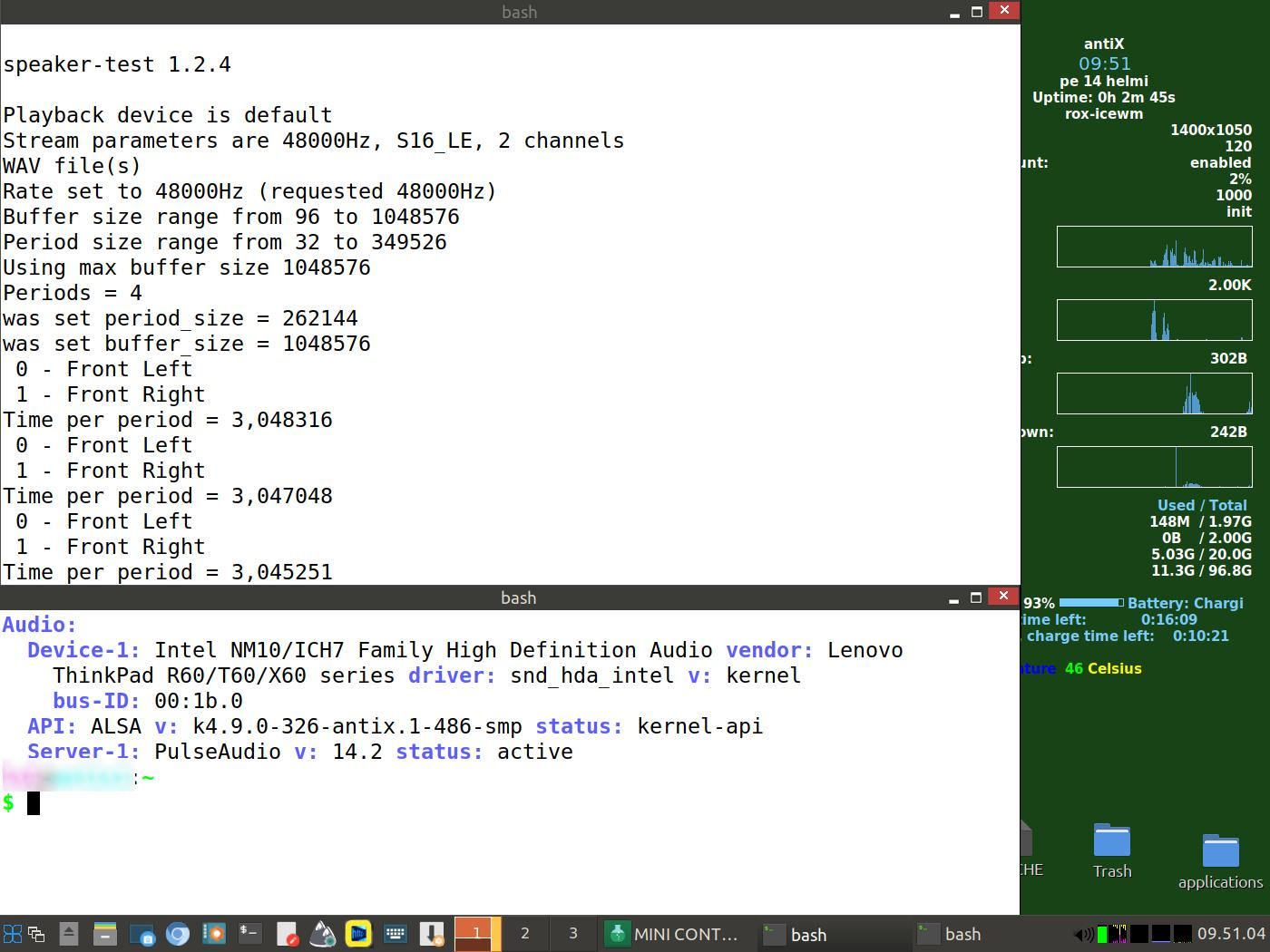
Task: Click 'Time per period = 3,045251' line
Action: pos(168,572)
